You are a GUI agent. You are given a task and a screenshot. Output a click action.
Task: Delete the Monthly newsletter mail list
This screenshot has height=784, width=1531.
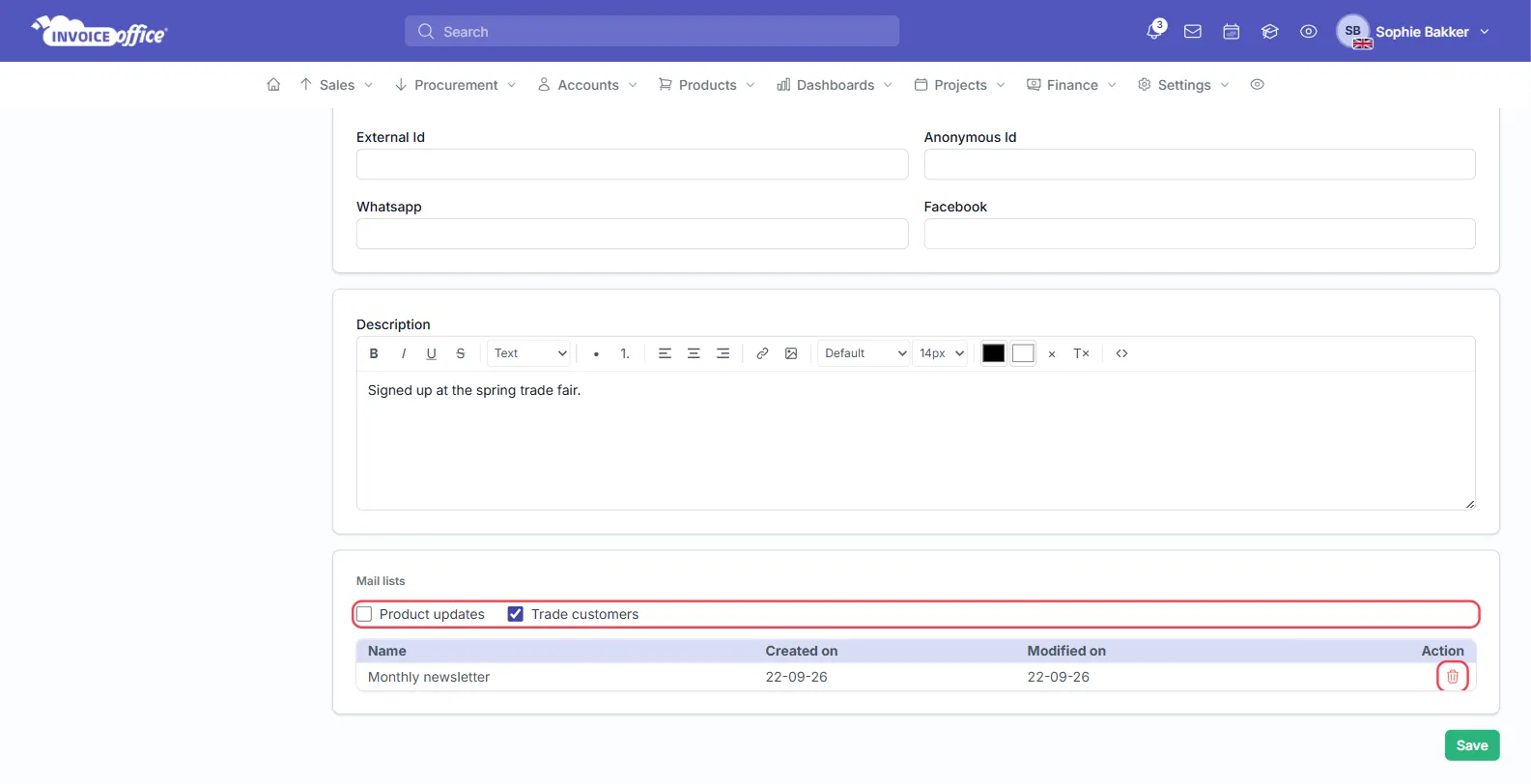(x=1453, y=677)
